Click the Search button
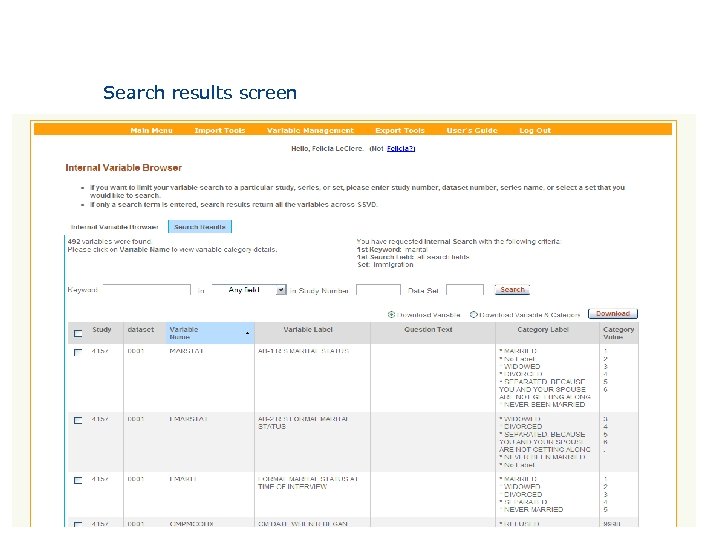This screenshot has height=540, width=720. click(x=512, y=290)
